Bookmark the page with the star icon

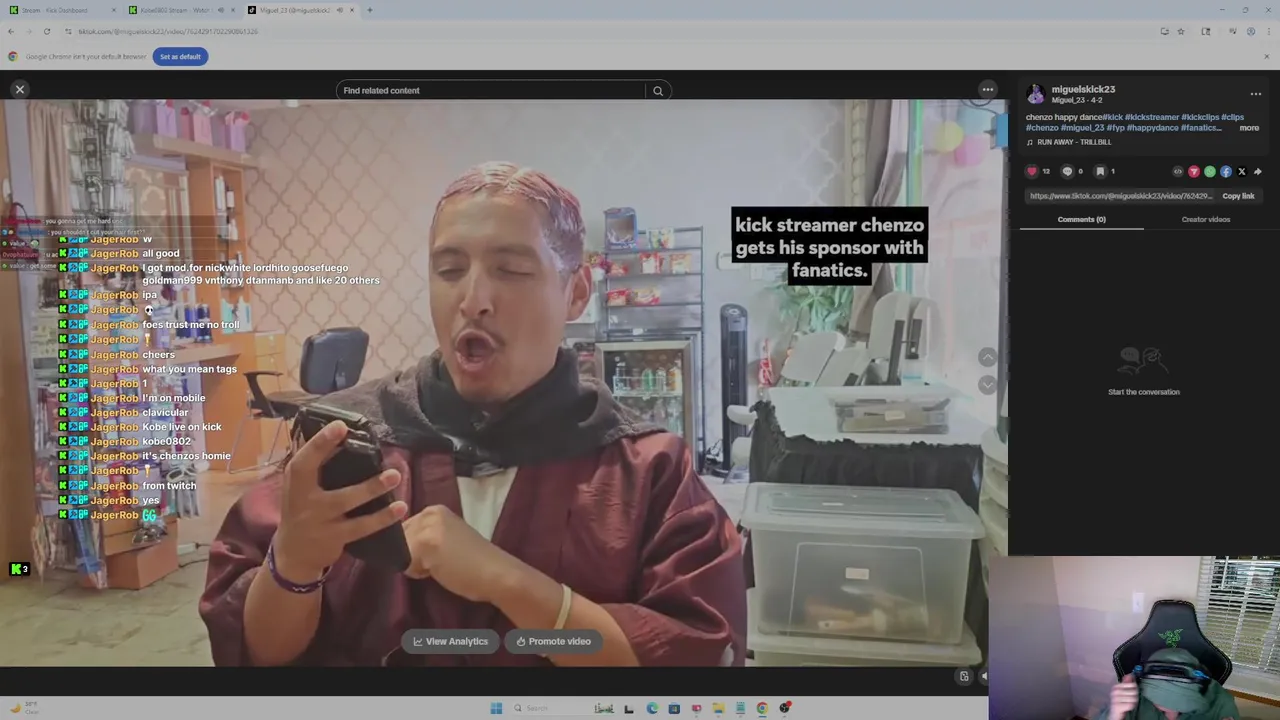pyautogui.click(x=1181, y=31)
